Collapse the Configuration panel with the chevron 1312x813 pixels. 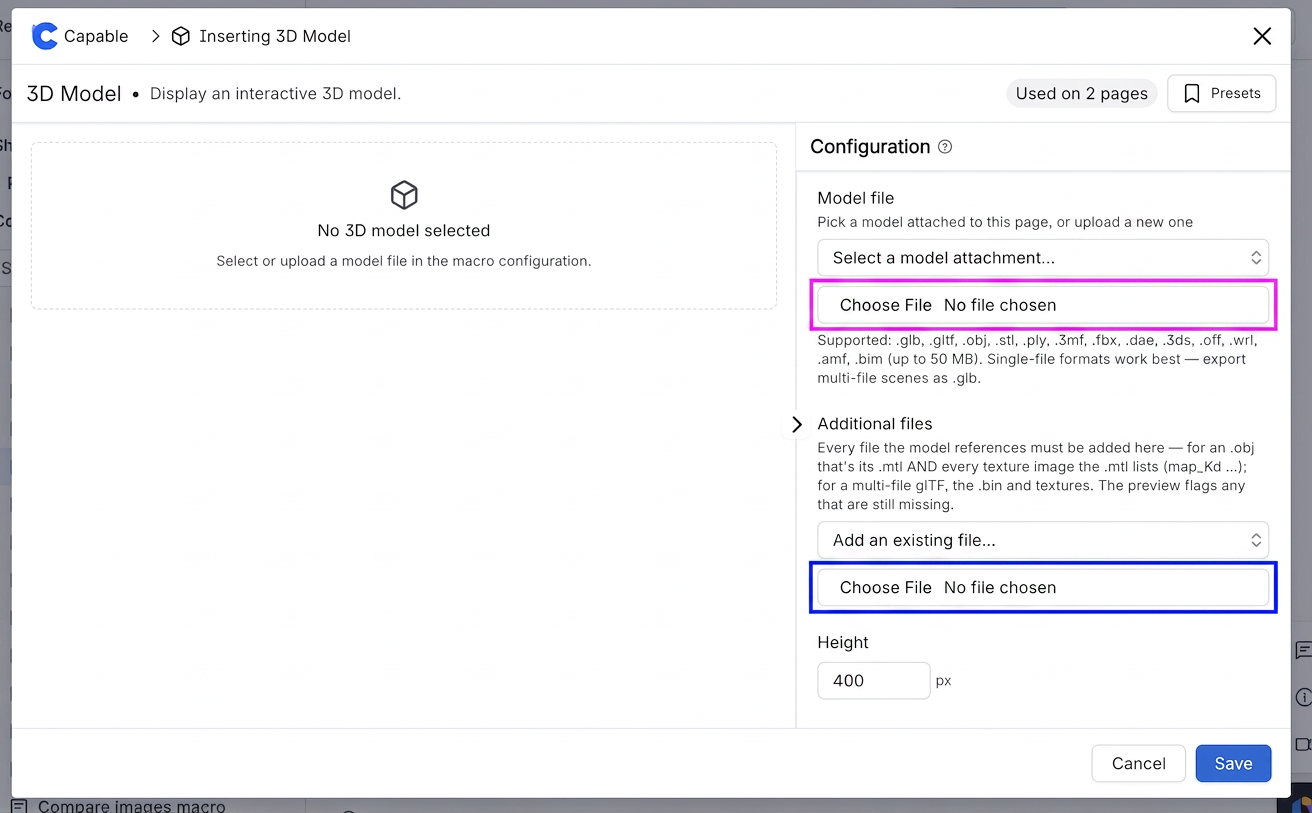pyautogui.click(x=797, y=424)
